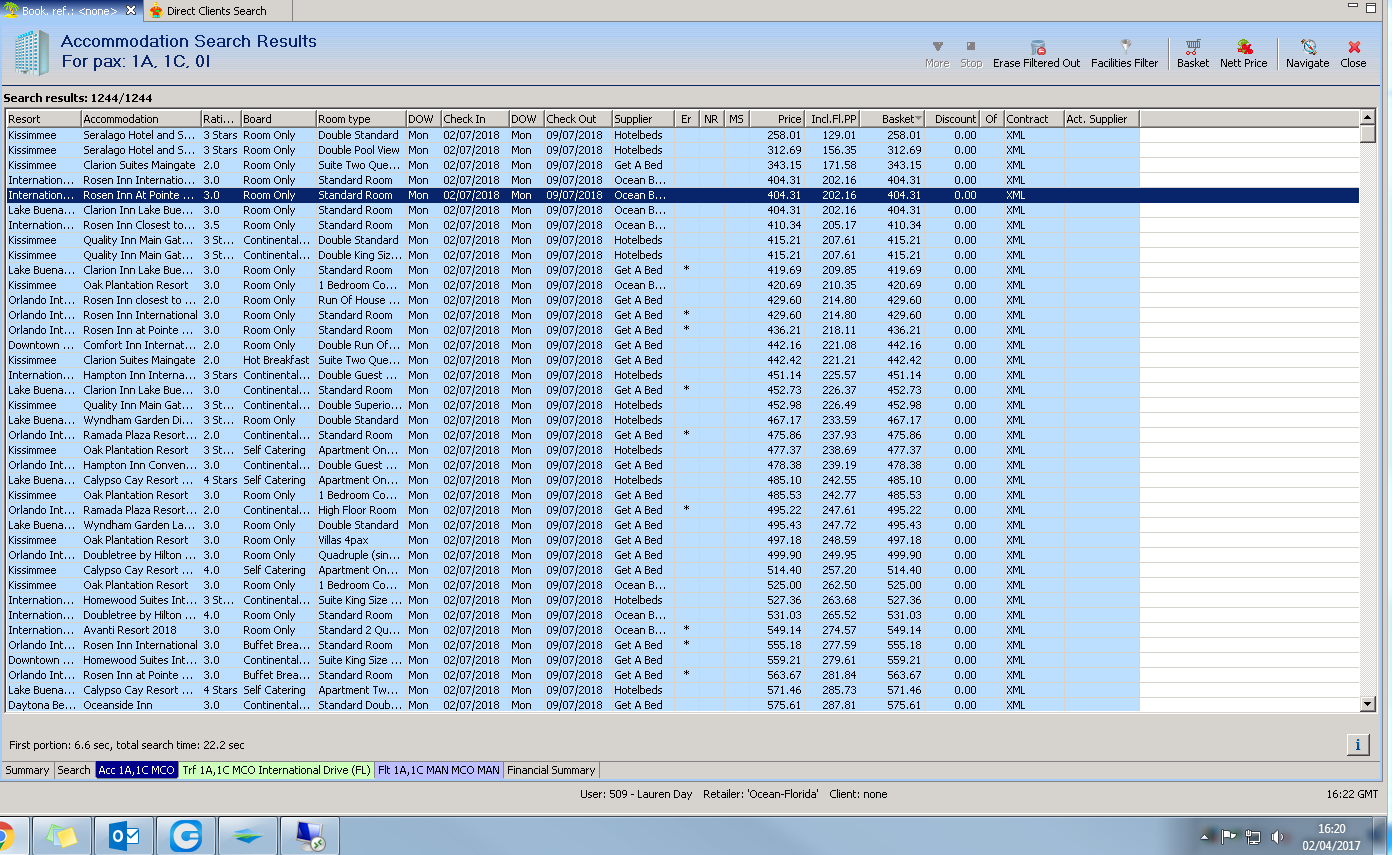Sort by Accommodation column header
This screenshot has width=1392, height=855.
pos(141,119)
